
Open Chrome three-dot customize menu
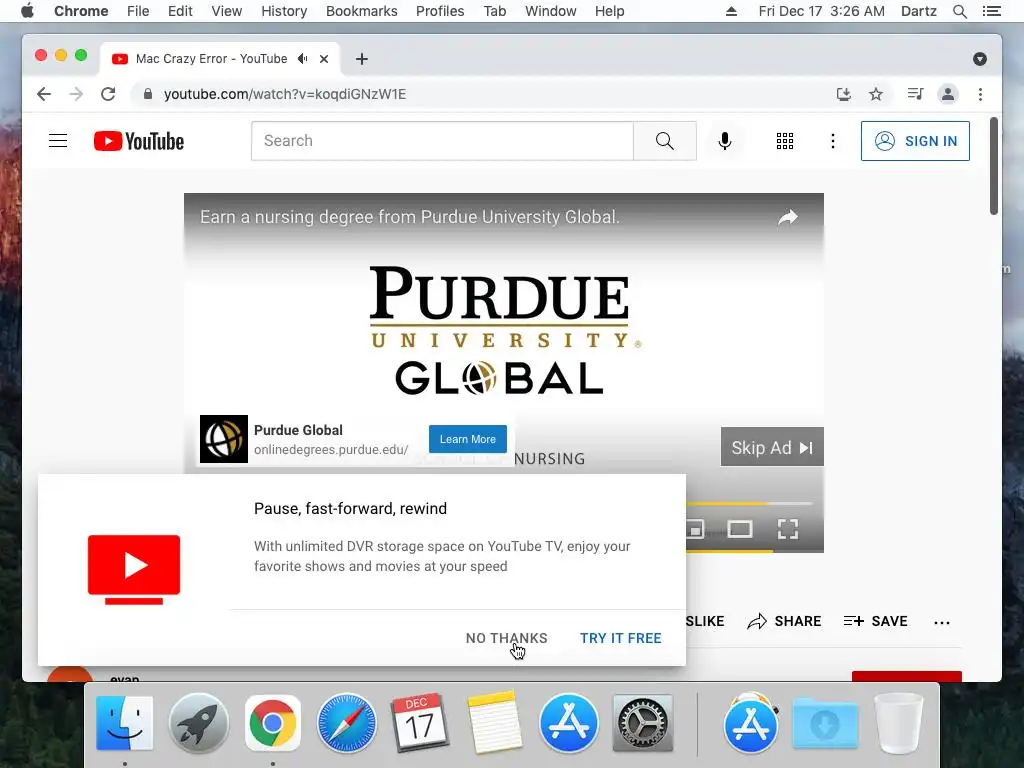point(980,94)
